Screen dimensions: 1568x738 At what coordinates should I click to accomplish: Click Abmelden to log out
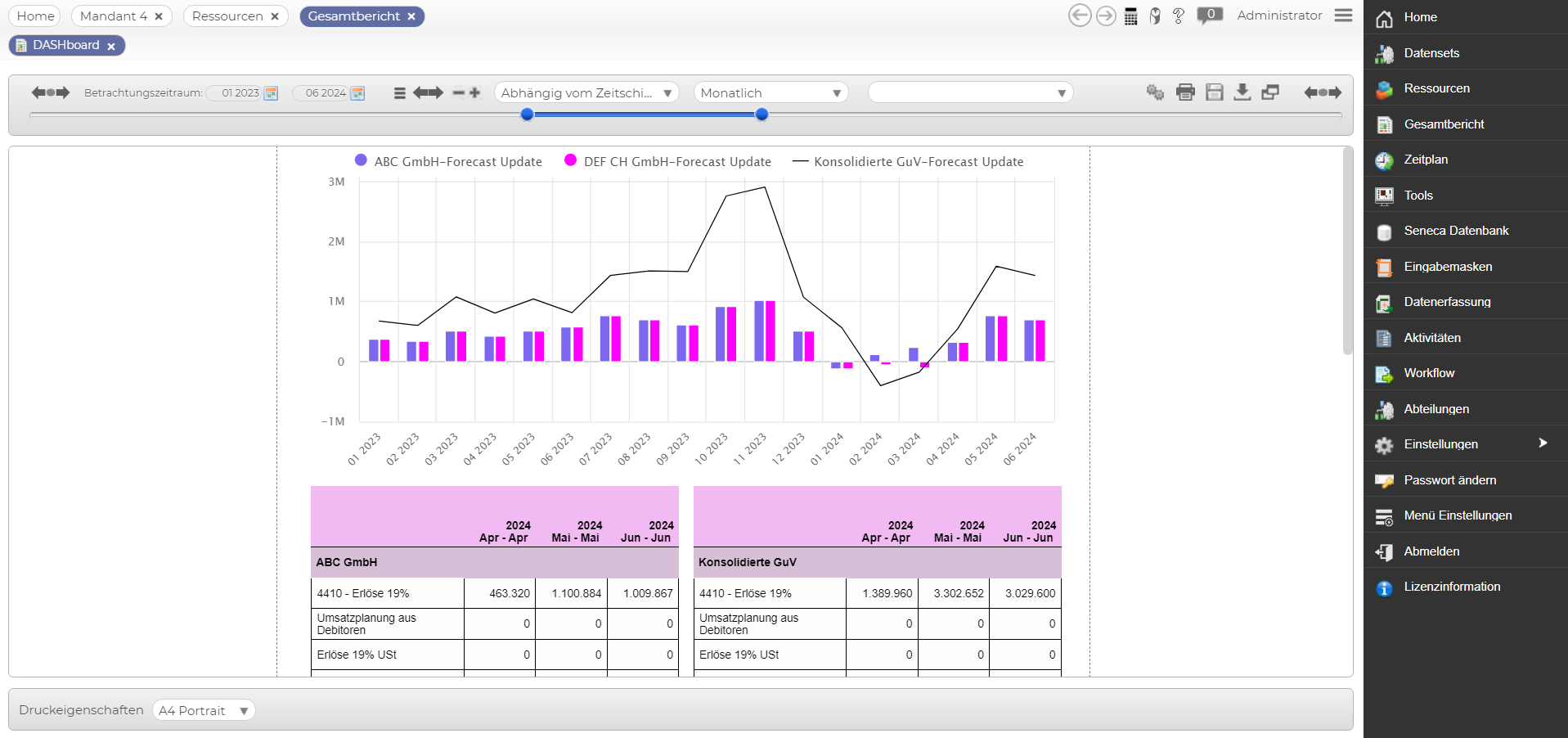[1431, 551]
